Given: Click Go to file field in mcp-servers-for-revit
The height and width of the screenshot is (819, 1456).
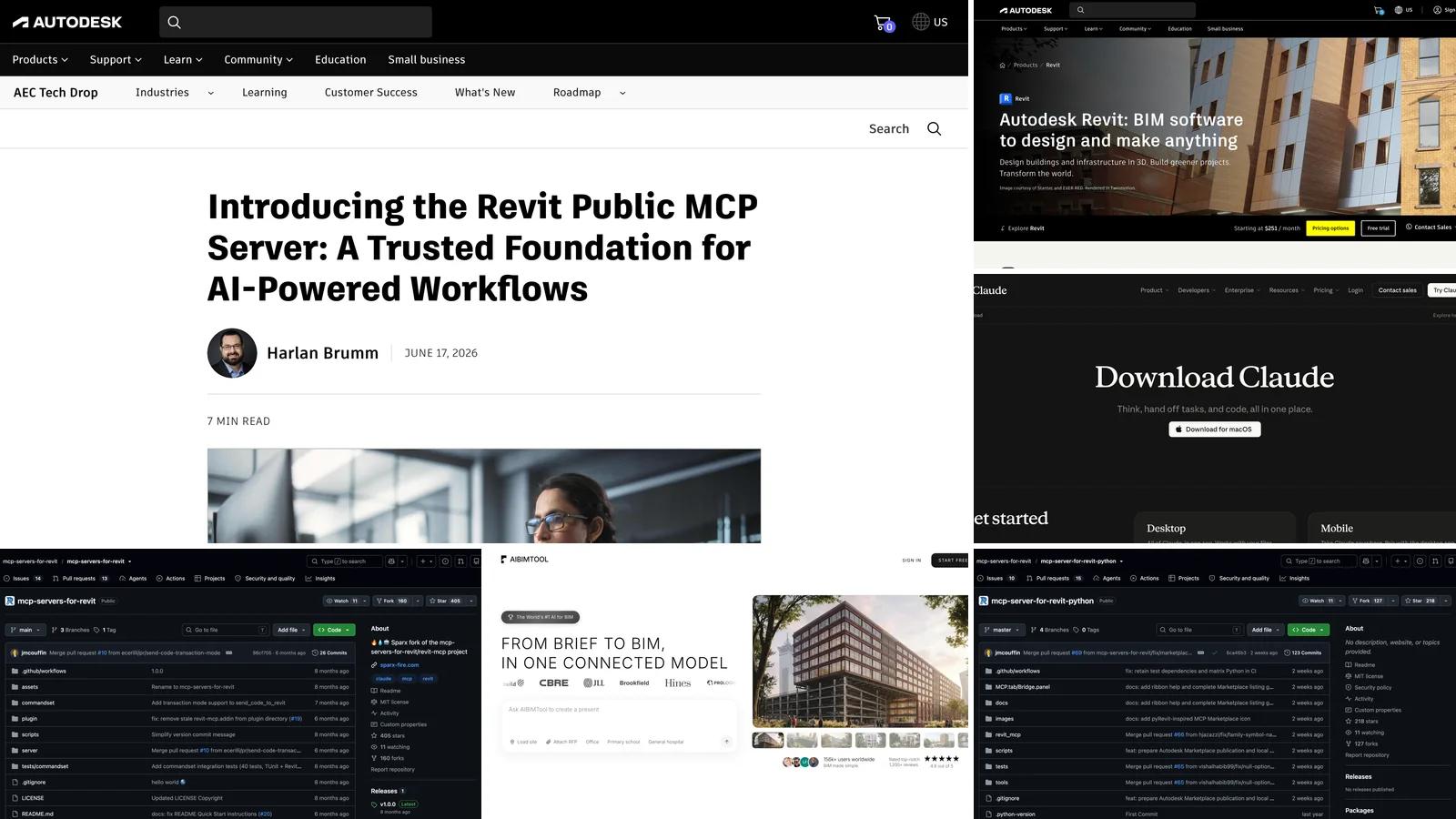Looking at the screenshot, I should pyautogui.click(x=226, y=630).
